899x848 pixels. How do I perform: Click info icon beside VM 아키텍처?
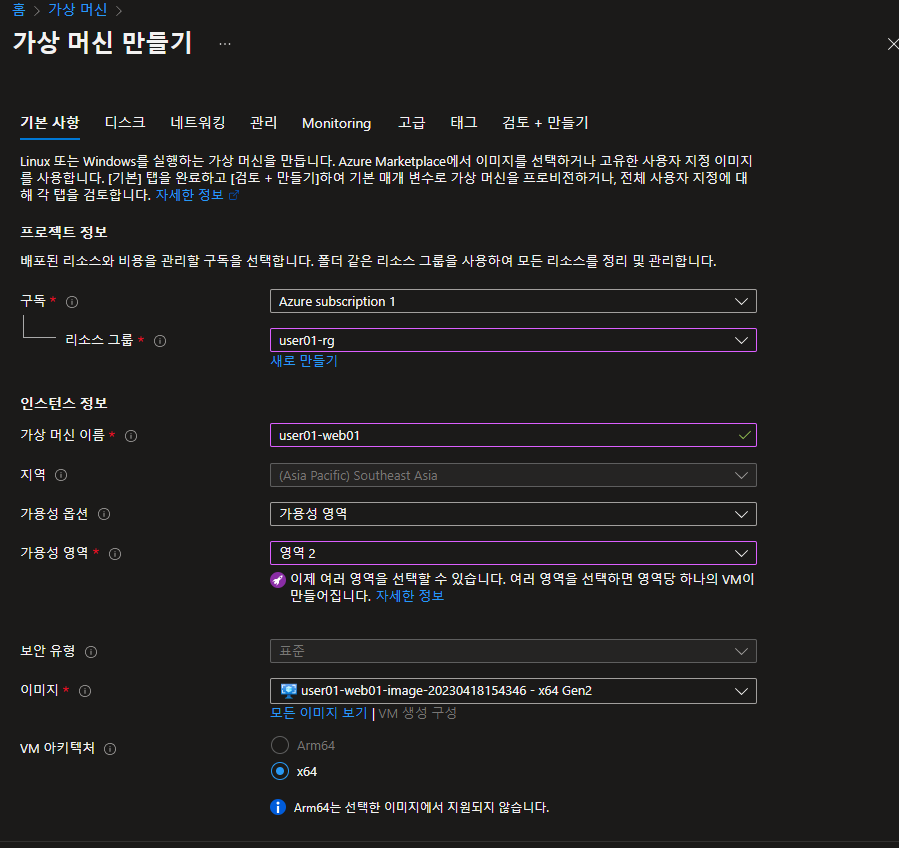[x=110, y=749]
